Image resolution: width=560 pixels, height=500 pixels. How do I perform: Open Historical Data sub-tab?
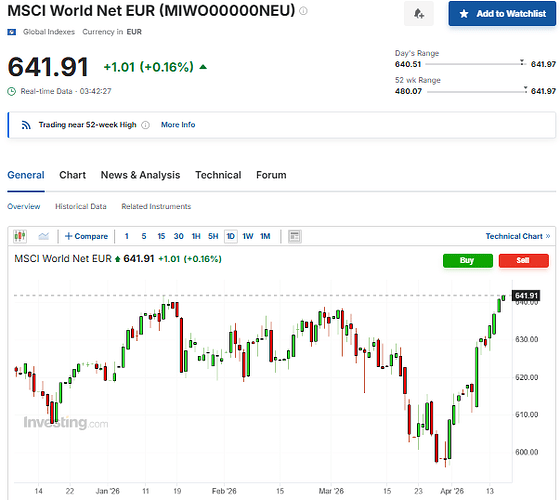[x=81, y=206]
